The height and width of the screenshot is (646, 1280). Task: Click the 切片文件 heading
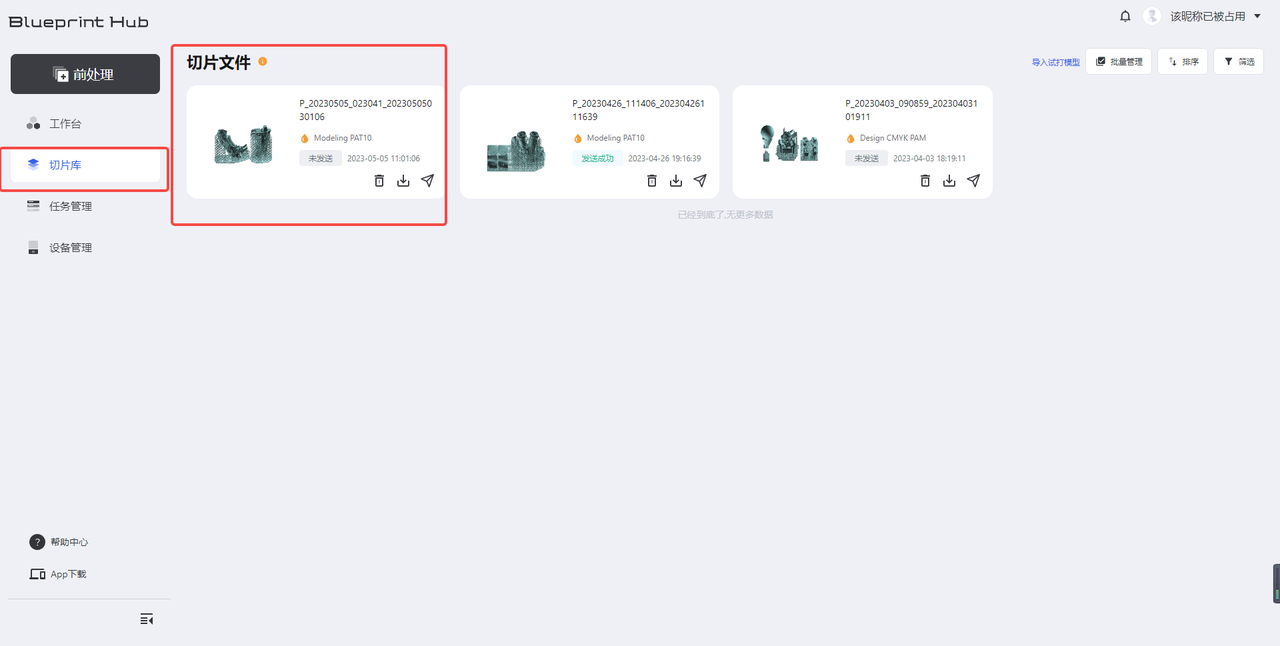219,63
